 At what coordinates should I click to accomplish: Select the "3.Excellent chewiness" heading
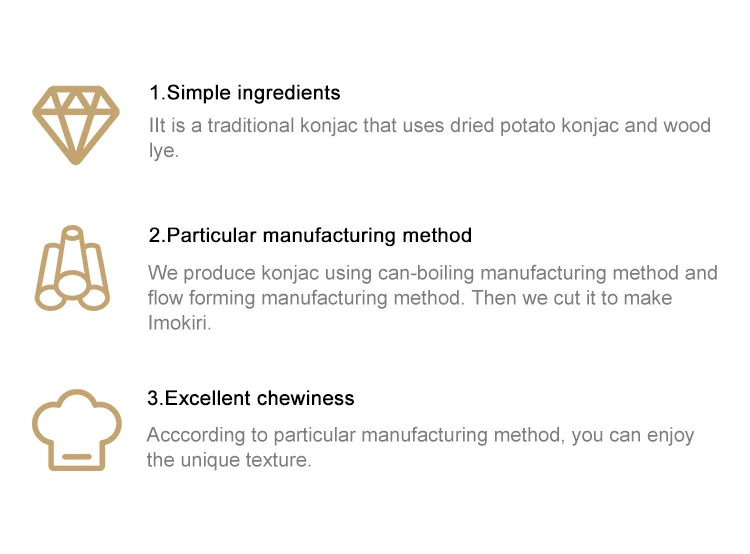[251, 398]
